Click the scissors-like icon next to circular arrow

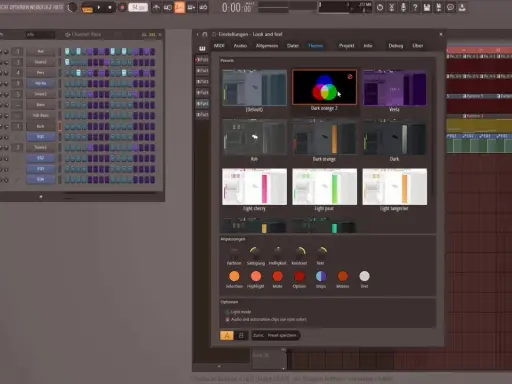392,7
